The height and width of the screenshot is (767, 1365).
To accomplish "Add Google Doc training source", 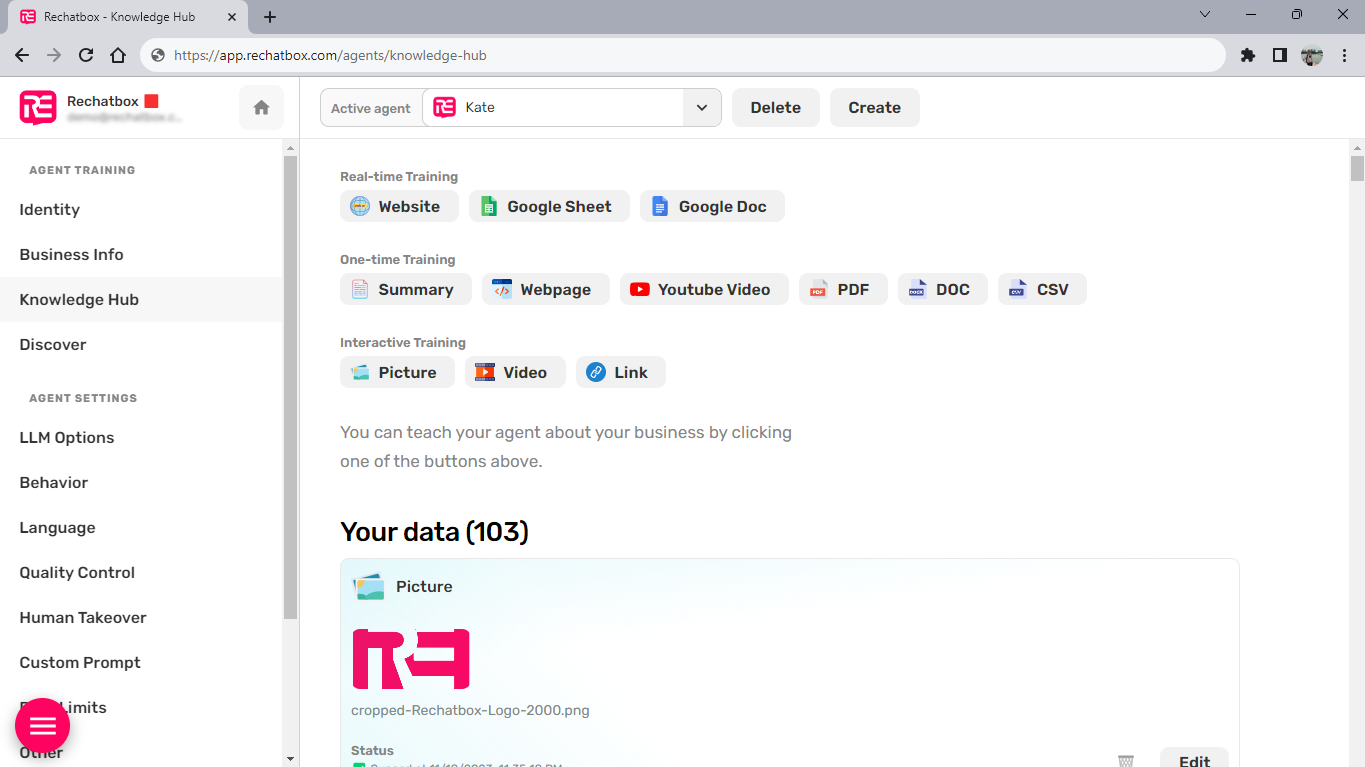I will [712, 206].
